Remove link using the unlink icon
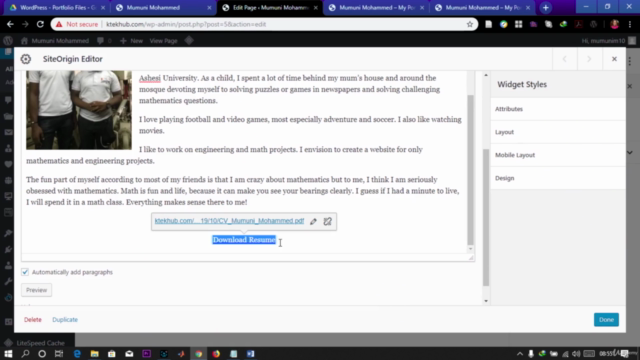This screenshot has height=360, width=640. [327, 221]
